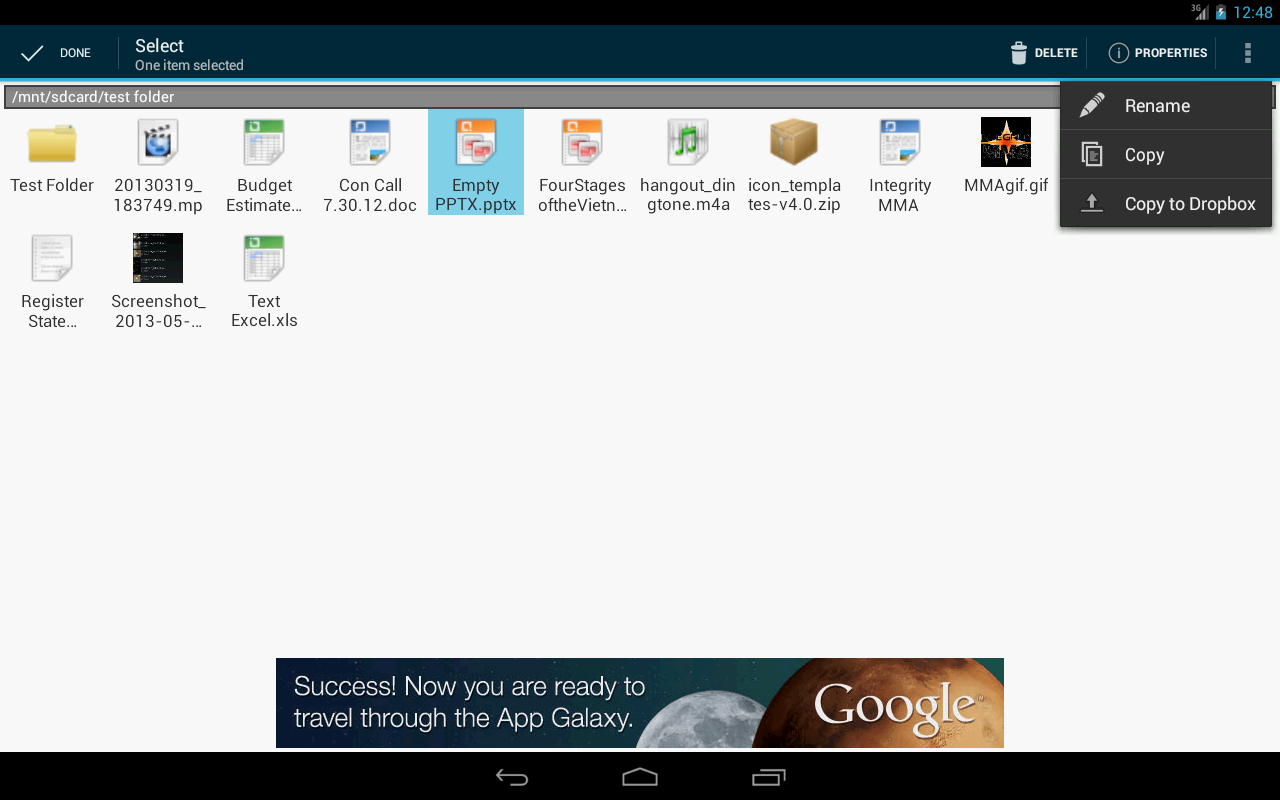The width and height of the screenshot is (1280, 800).
Task: Click the 3G signal strength icon
Action: pyautogui.click(x=1200, y=12)
